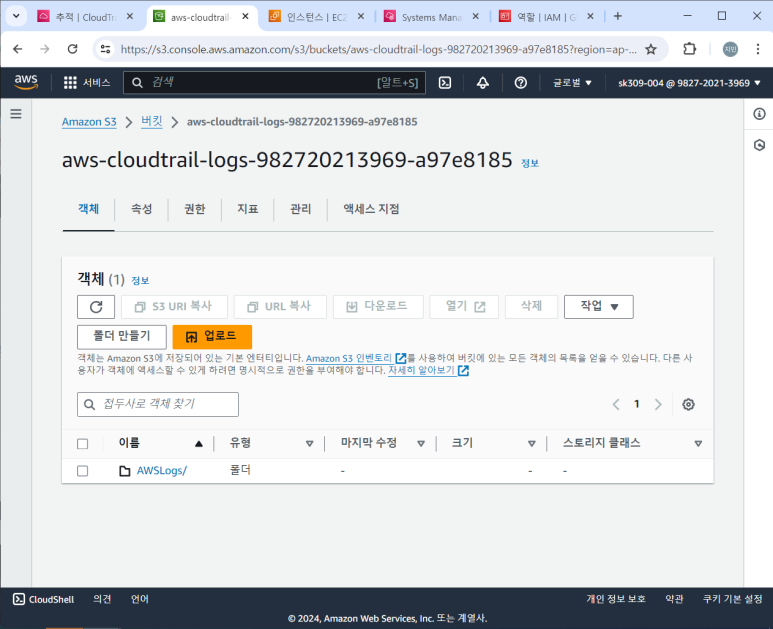
Task: Click 언어 language in footer
Action: click(140, 599)
